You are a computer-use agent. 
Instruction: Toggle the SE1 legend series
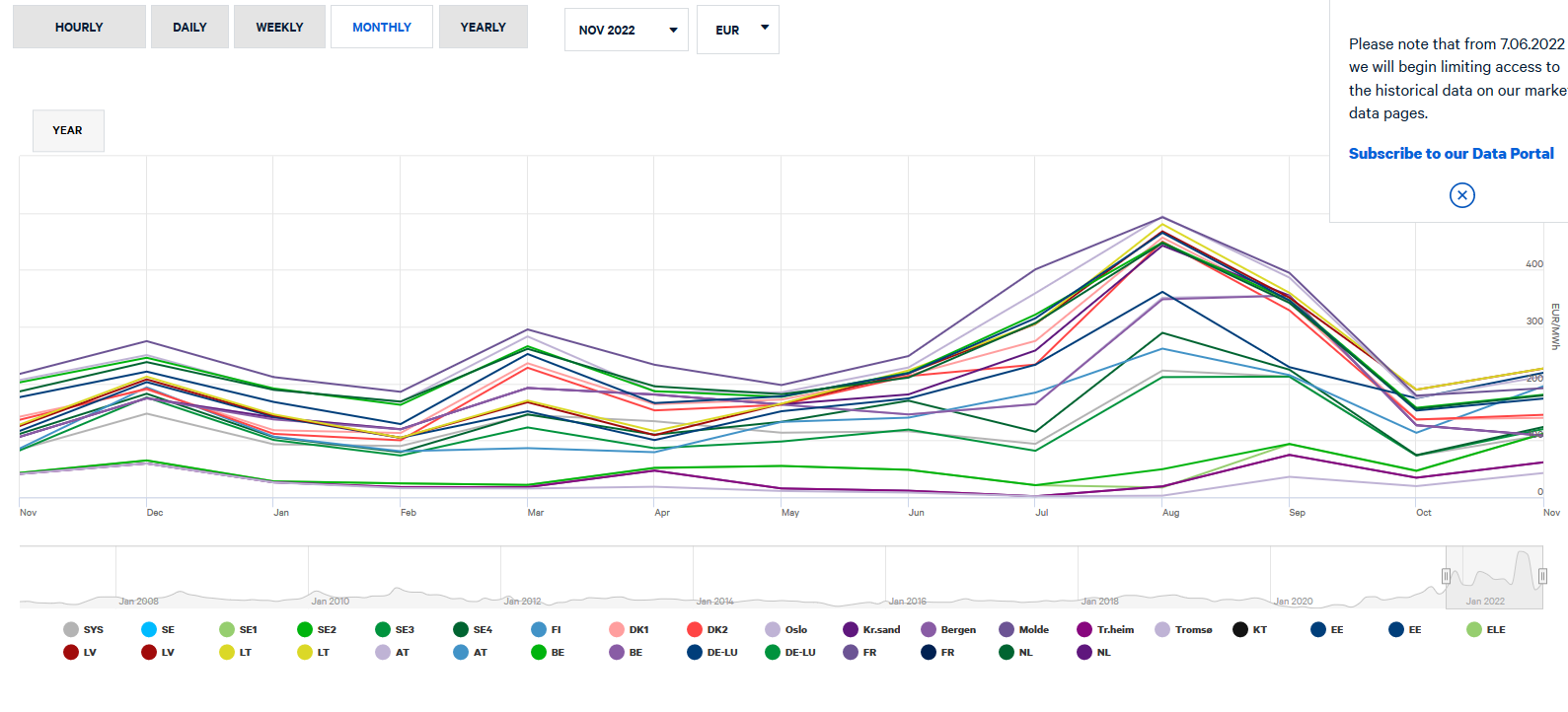tap(227, 629)
